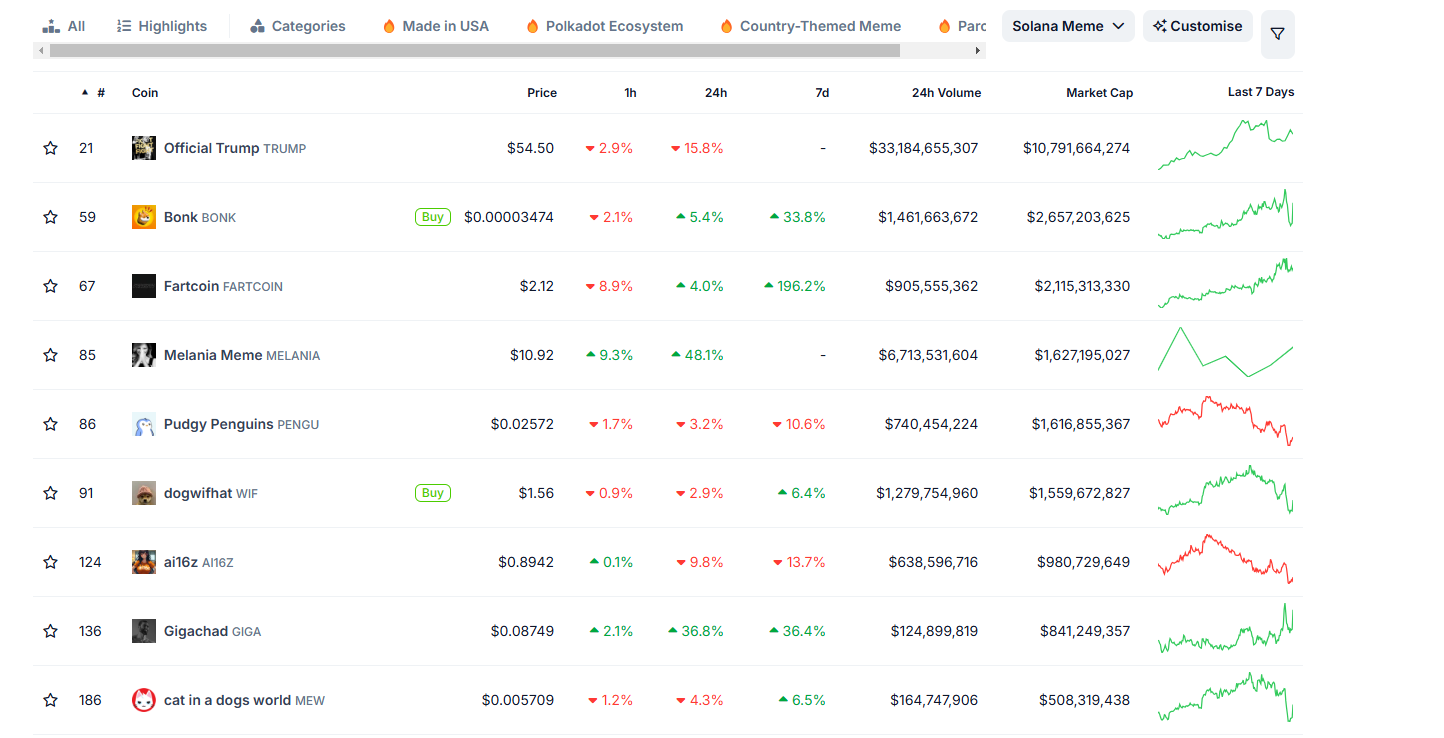Sort table by Market Cap header

click(x=1099, y=92)
